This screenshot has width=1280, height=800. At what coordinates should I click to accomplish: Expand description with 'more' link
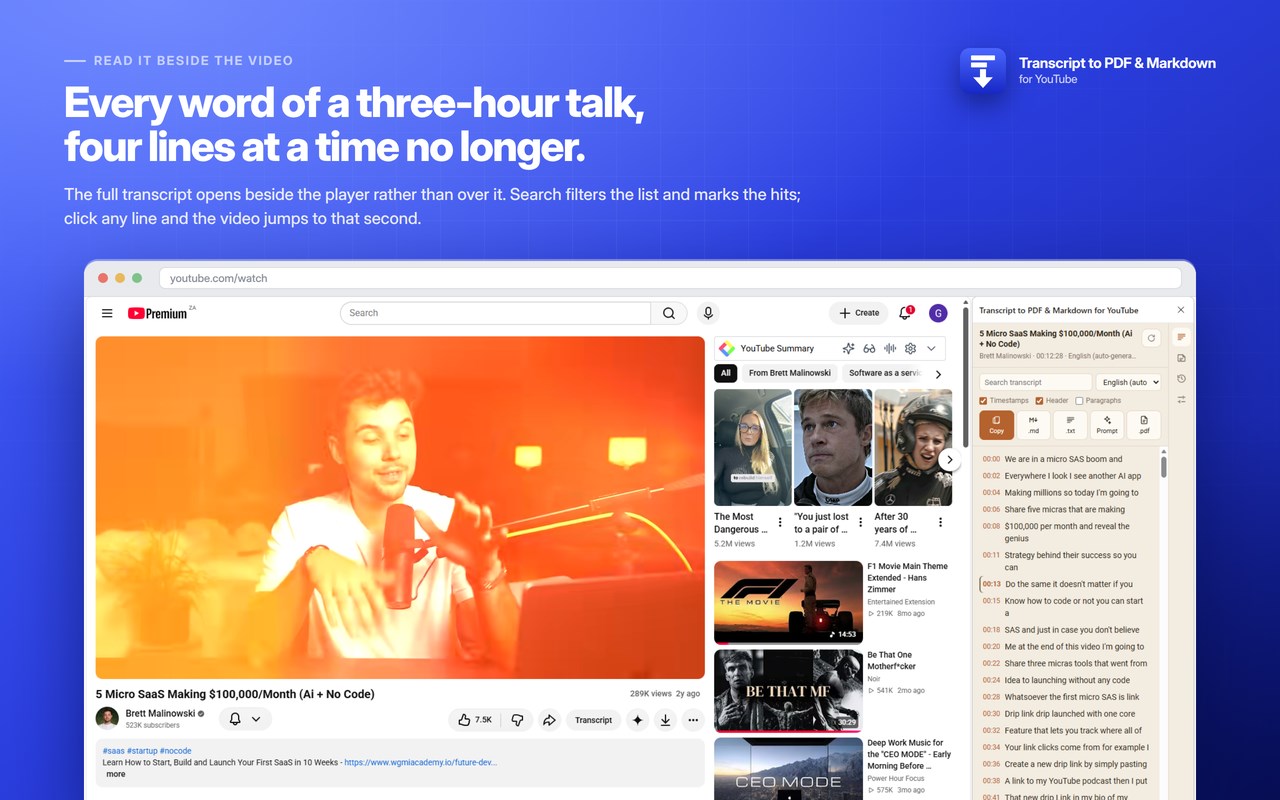tap(116, 774)
